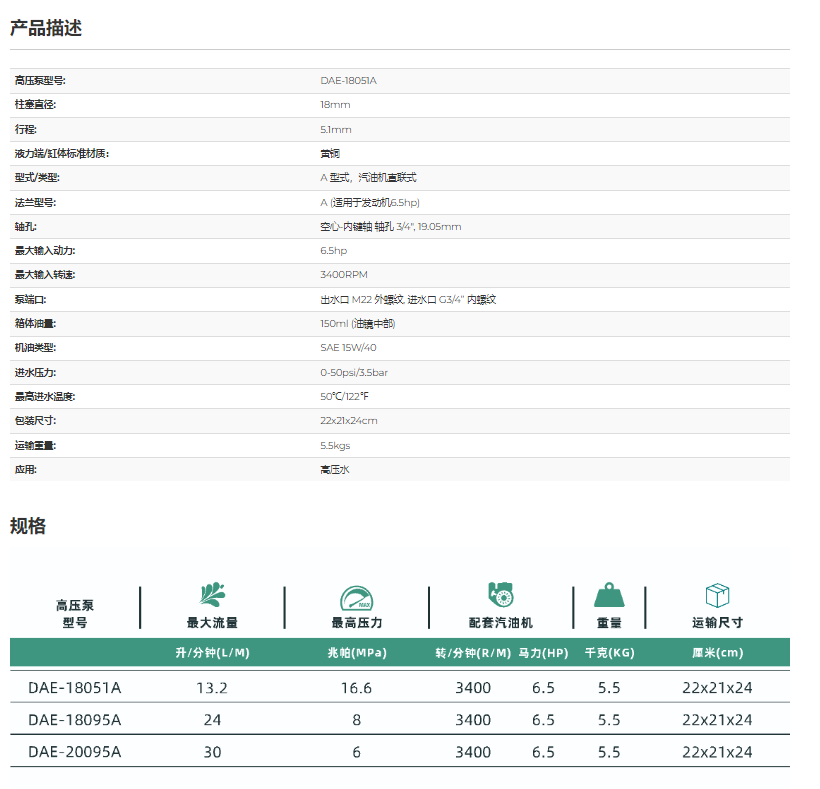
Task: Click the water splash max flow icon
Action: coord(212,594)
